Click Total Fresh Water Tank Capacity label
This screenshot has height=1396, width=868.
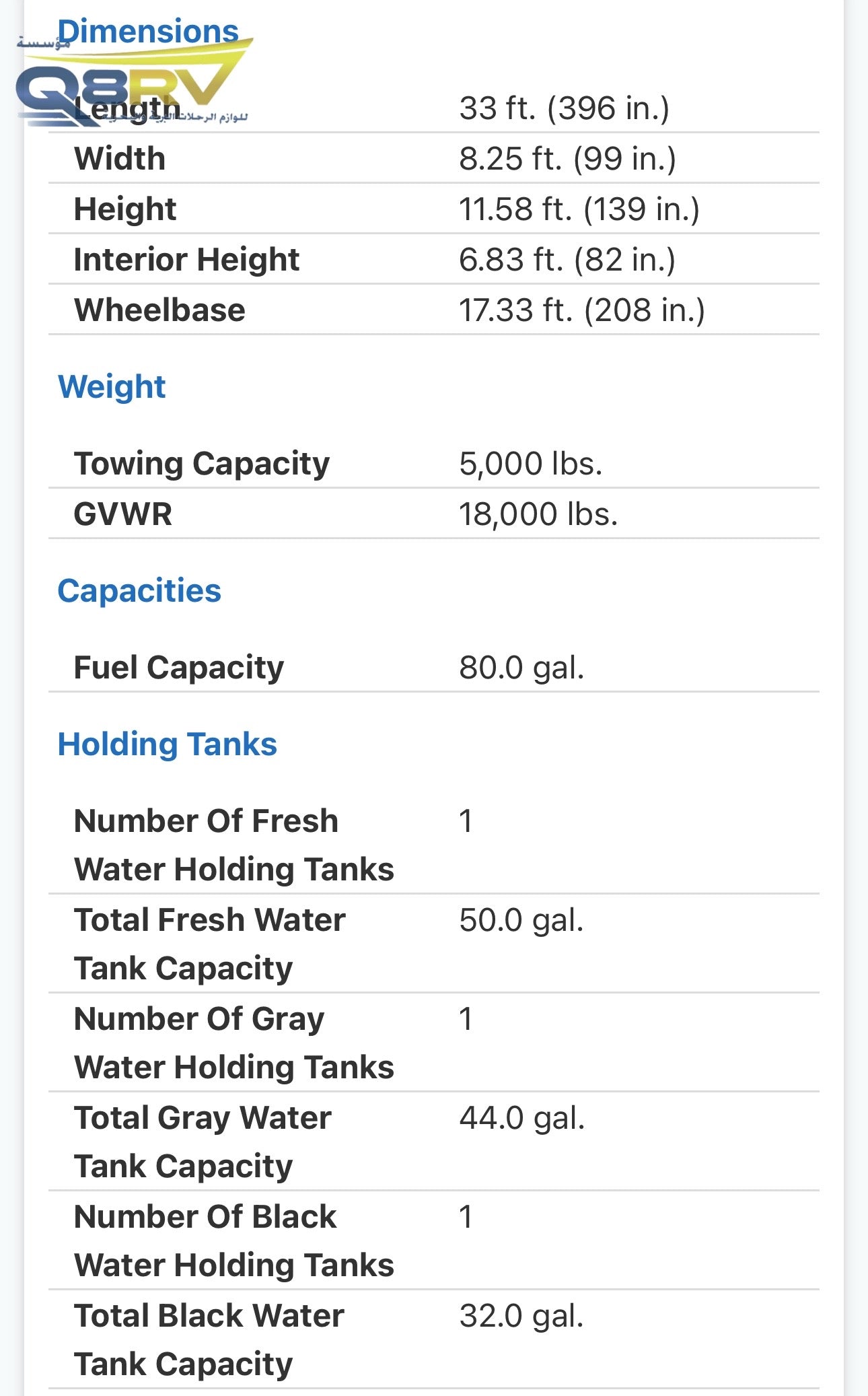coord(209,944)
